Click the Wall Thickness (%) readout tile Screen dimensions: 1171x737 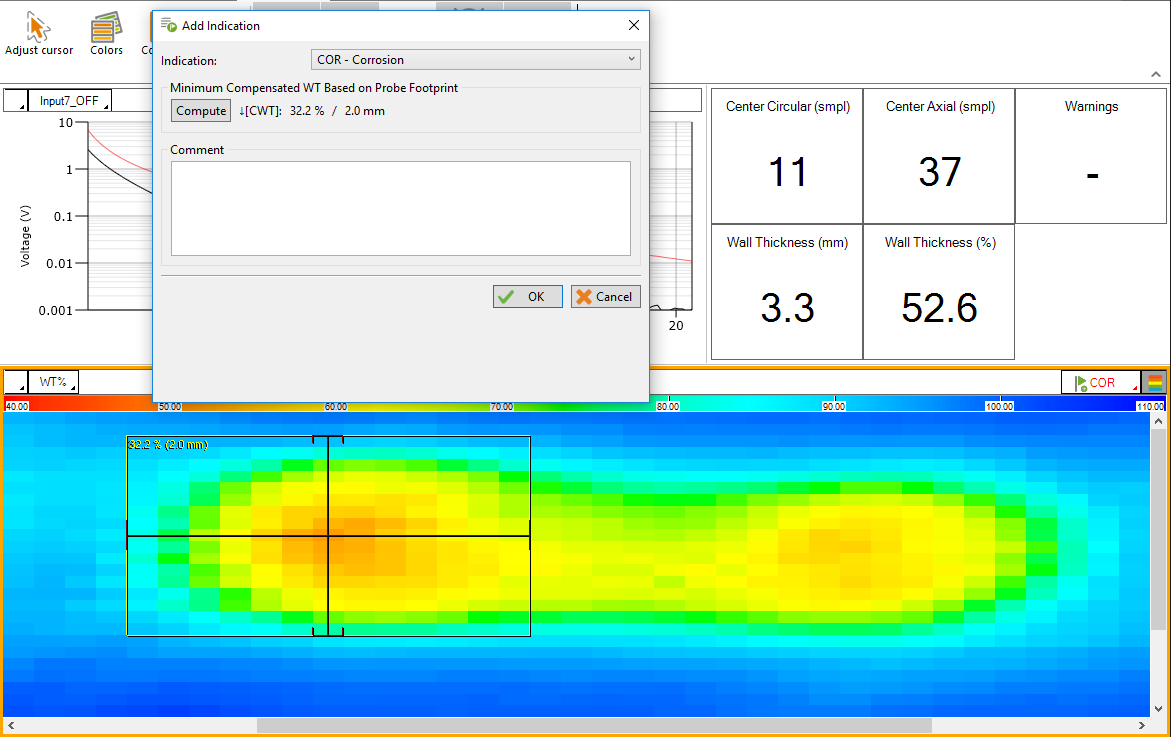[x=938, y=292]
